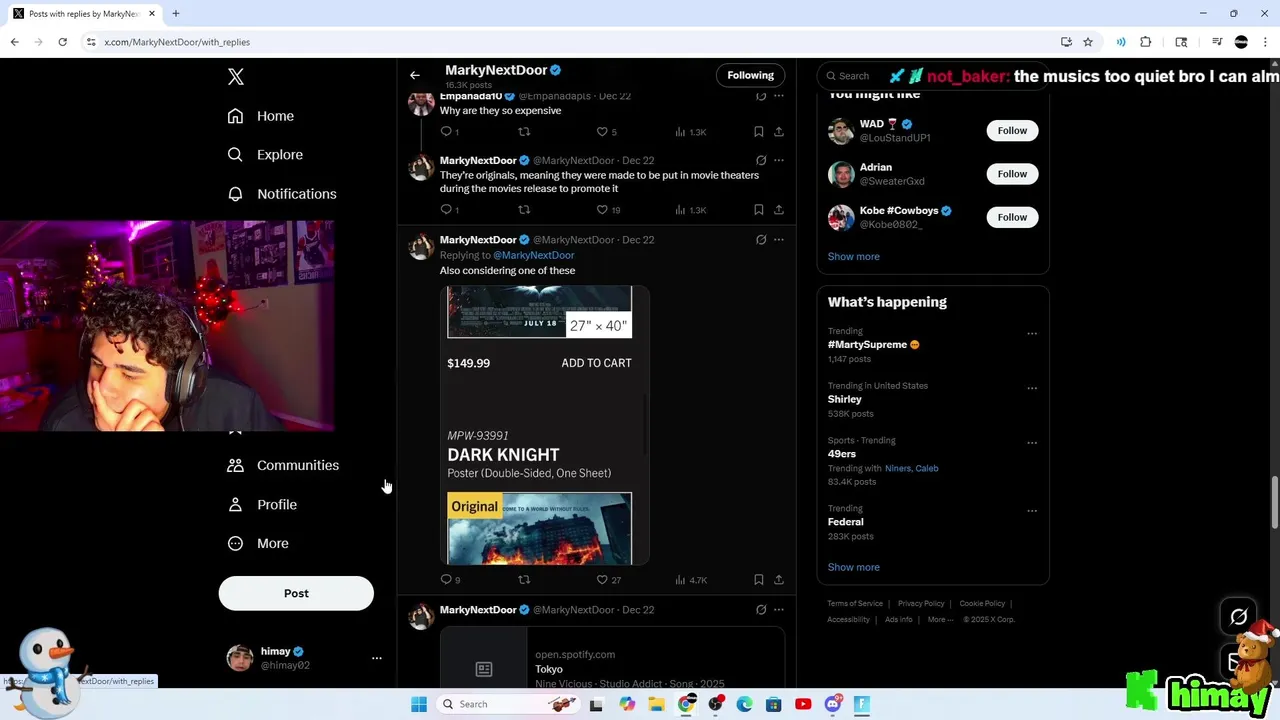Click the install app icon in address bar

tap(1066, 42)
